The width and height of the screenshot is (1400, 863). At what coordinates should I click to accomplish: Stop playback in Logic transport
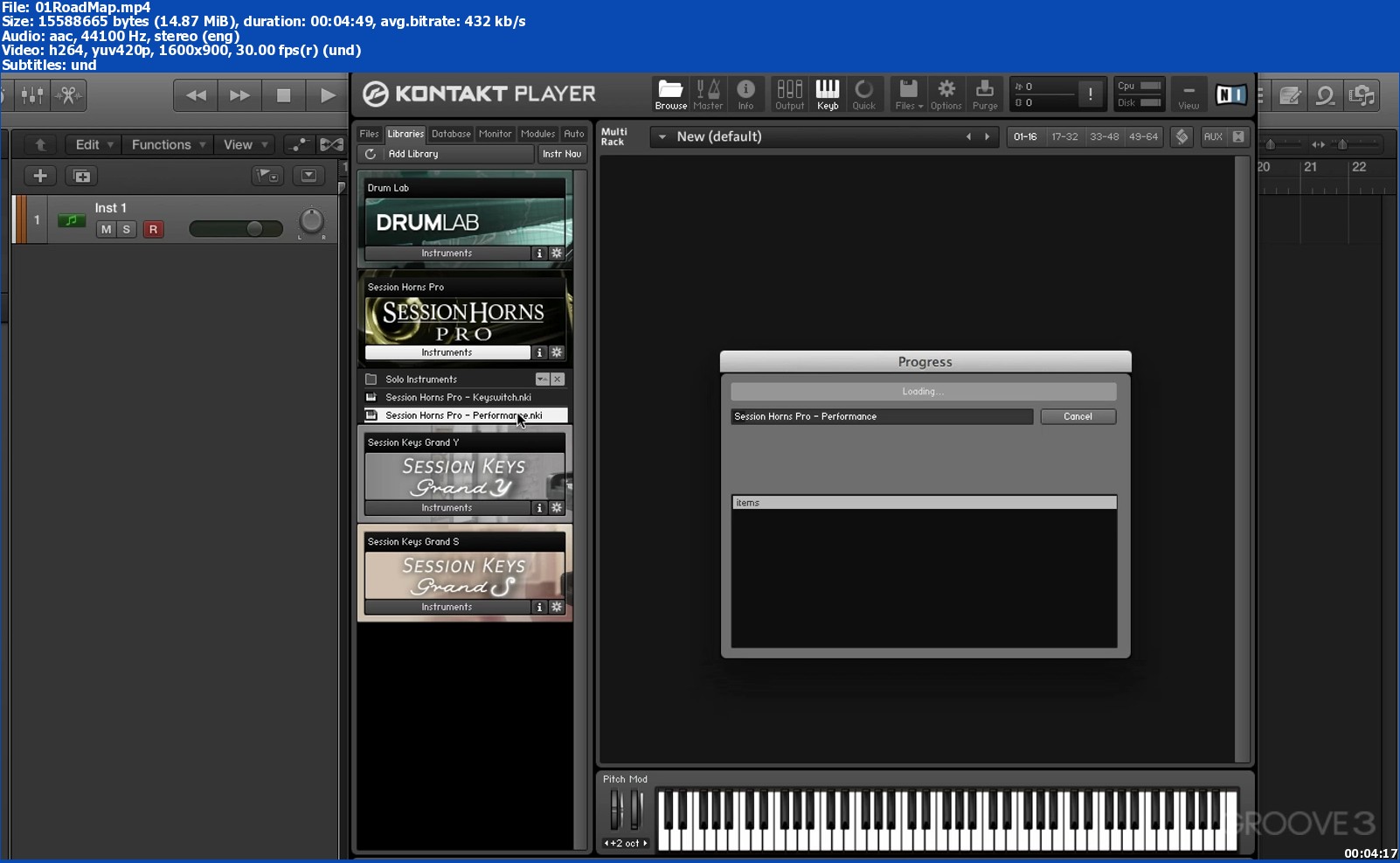[283, 95]
